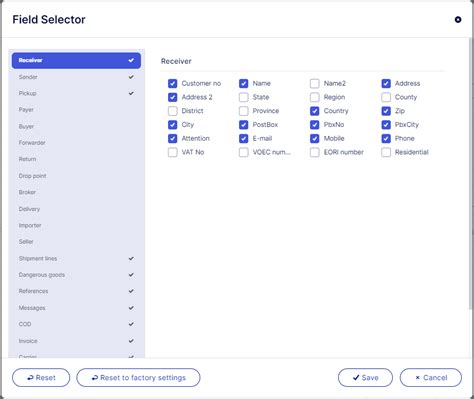
Task: Click the Reset button
Action: pos(41,378)
